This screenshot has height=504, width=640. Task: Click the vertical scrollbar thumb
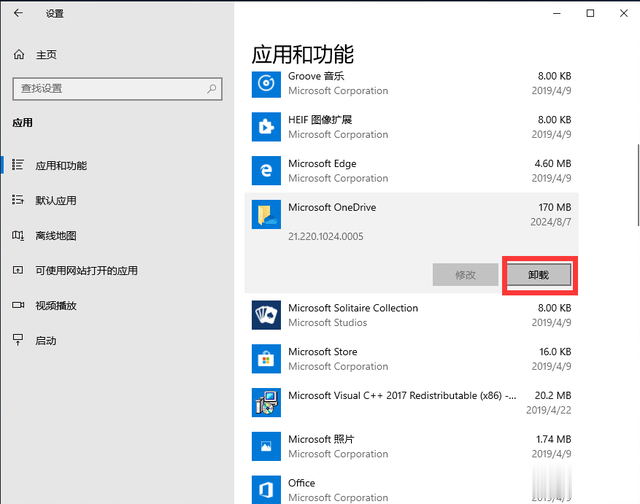pos(638,184)
